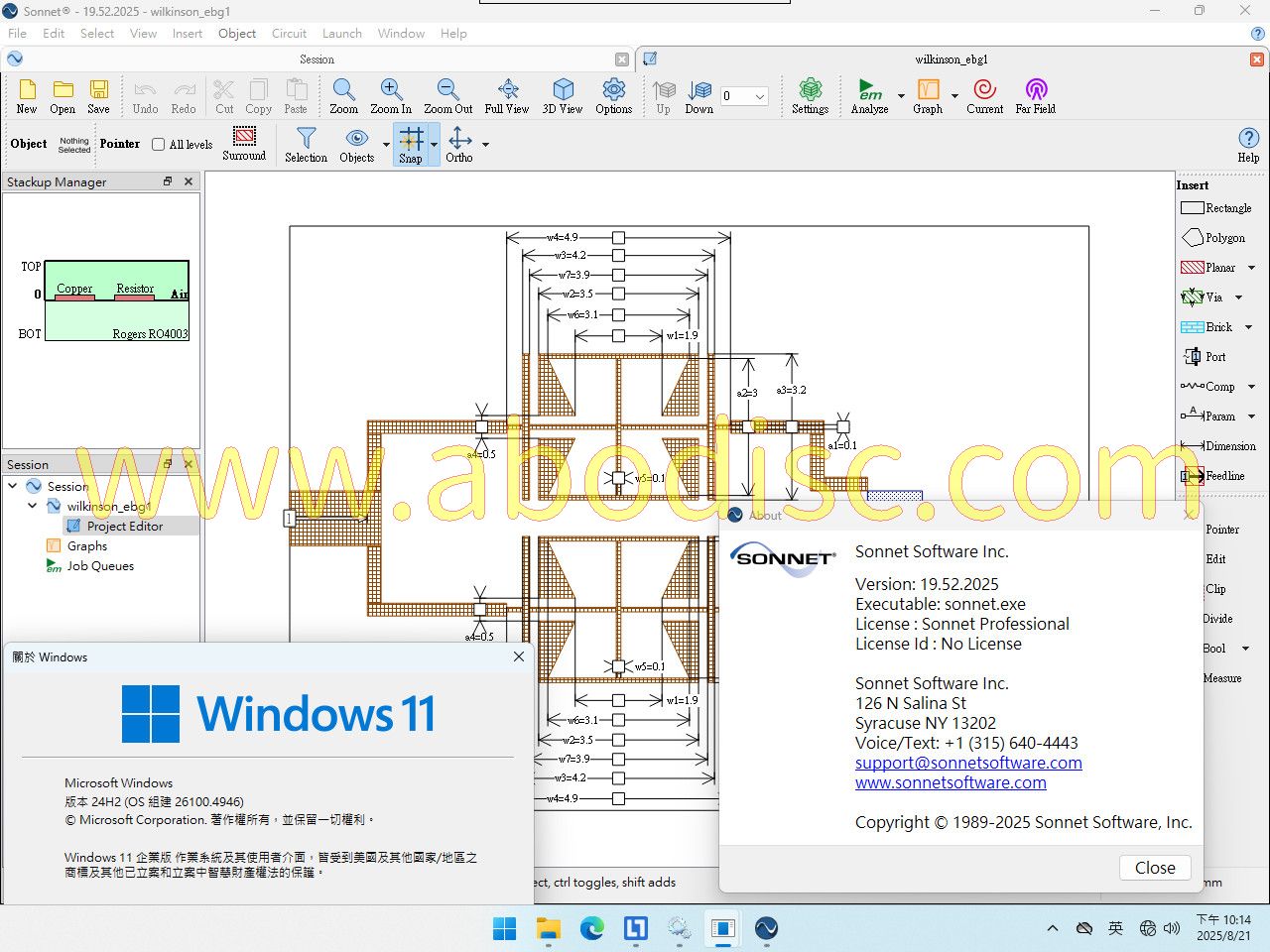Insert a Dimension annotation
Viewport: 1270px width, 952px height.
click(x=1218, y=446)
